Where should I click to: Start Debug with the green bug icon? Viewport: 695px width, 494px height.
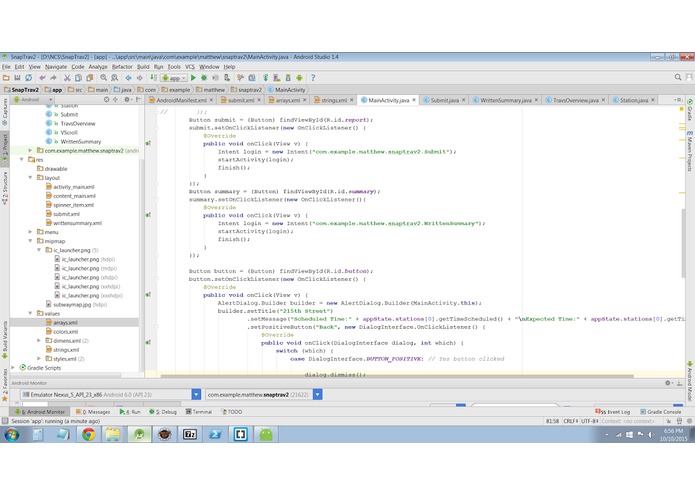[x=204, y=78]
